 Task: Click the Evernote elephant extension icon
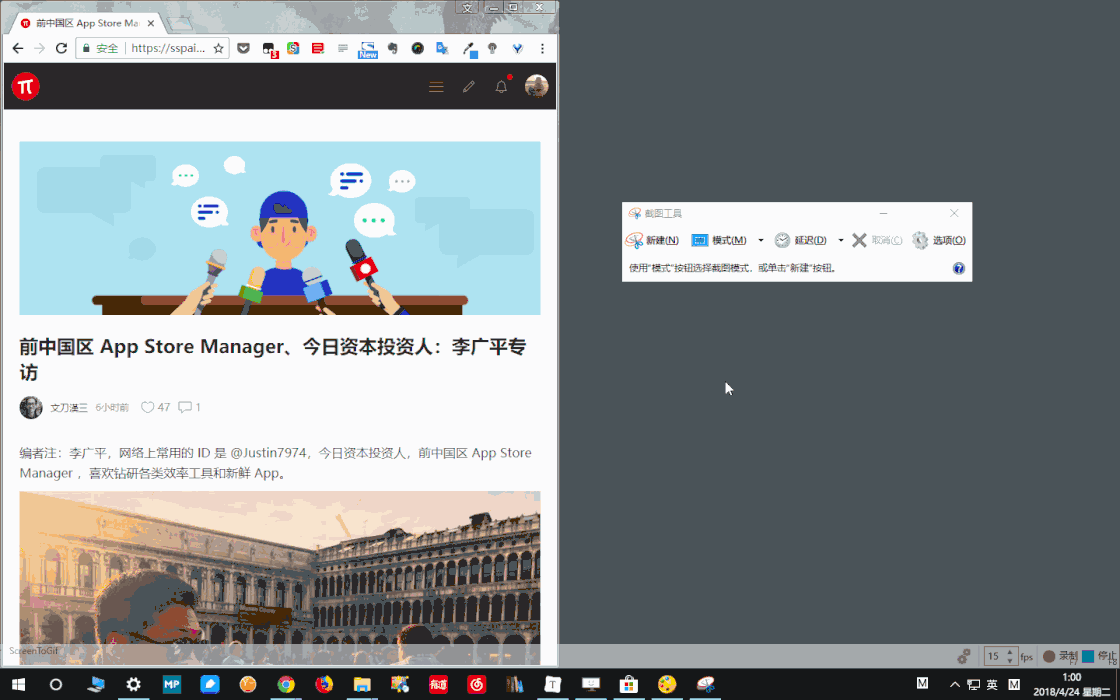click(392, 49)
